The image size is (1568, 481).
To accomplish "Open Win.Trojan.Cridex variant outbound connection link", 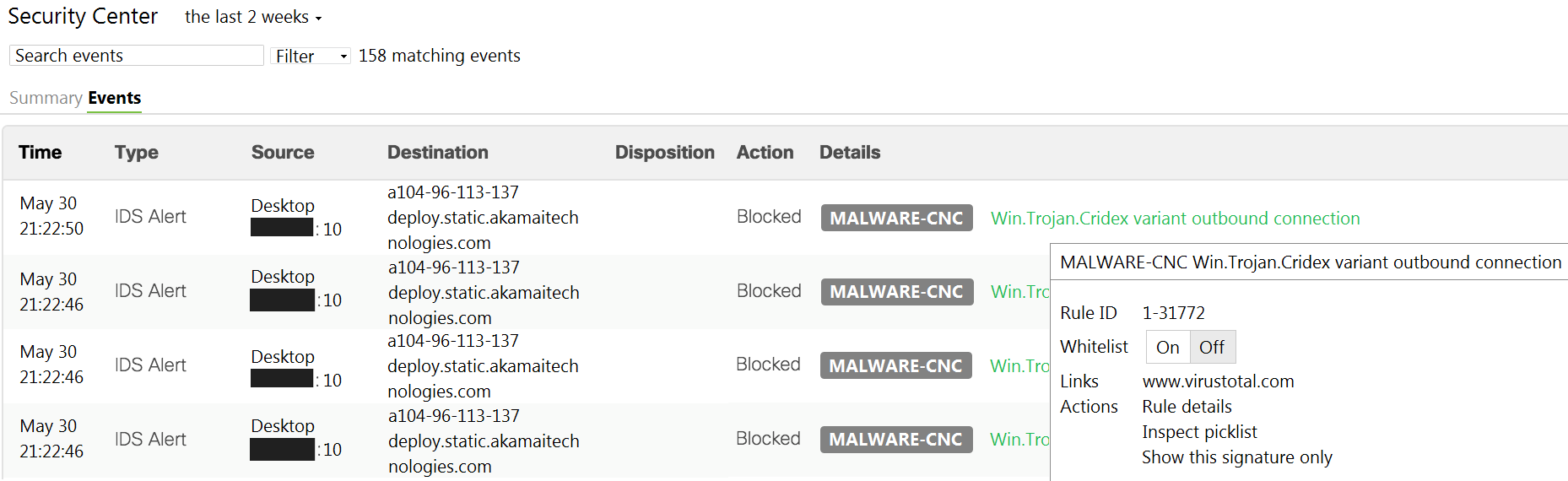I will pyautogui.click(x=1175, y=219).
